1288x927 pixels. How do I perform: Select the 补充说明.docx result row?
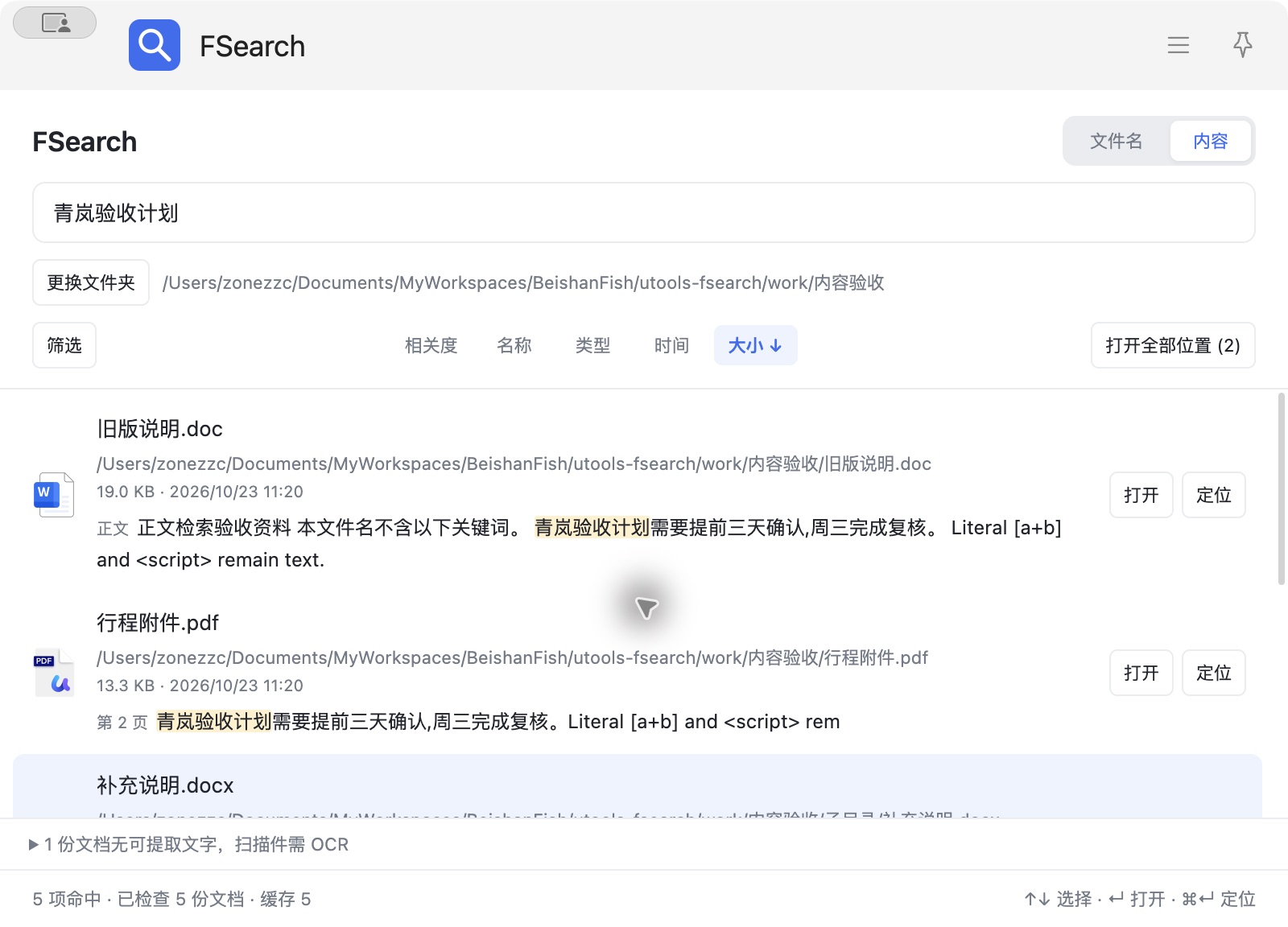click(x=638, y=786)
